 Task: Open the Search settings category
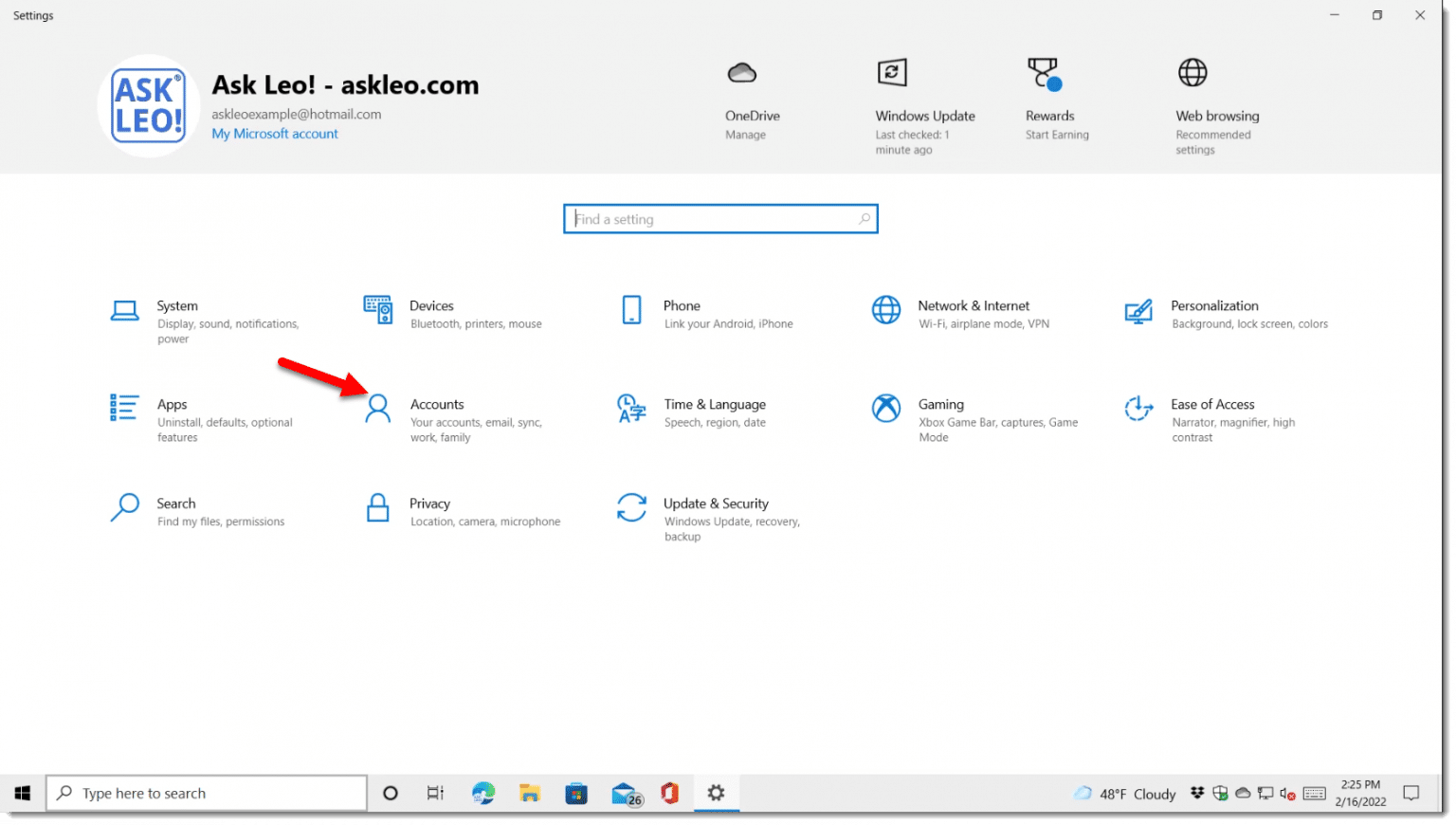pos(176,509)
